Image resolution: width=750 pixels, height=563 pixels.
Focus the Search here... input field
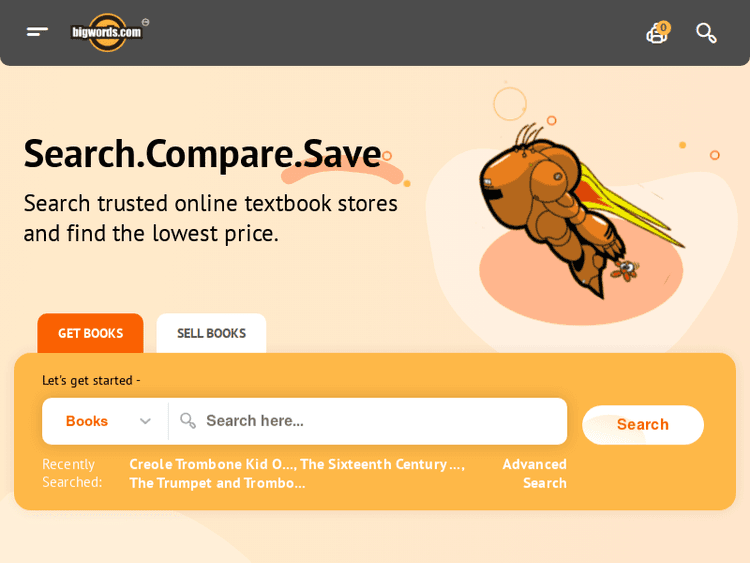click(368, 421)
